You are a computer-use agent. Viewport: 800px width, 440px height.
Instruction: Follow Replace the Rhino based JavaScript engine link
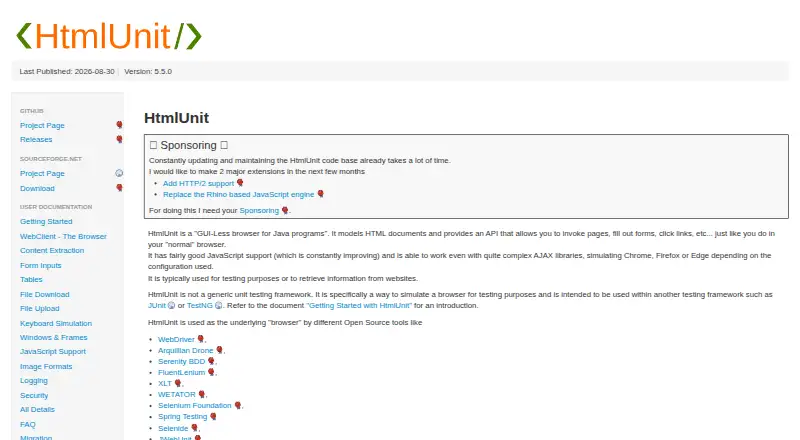point(239,194)
